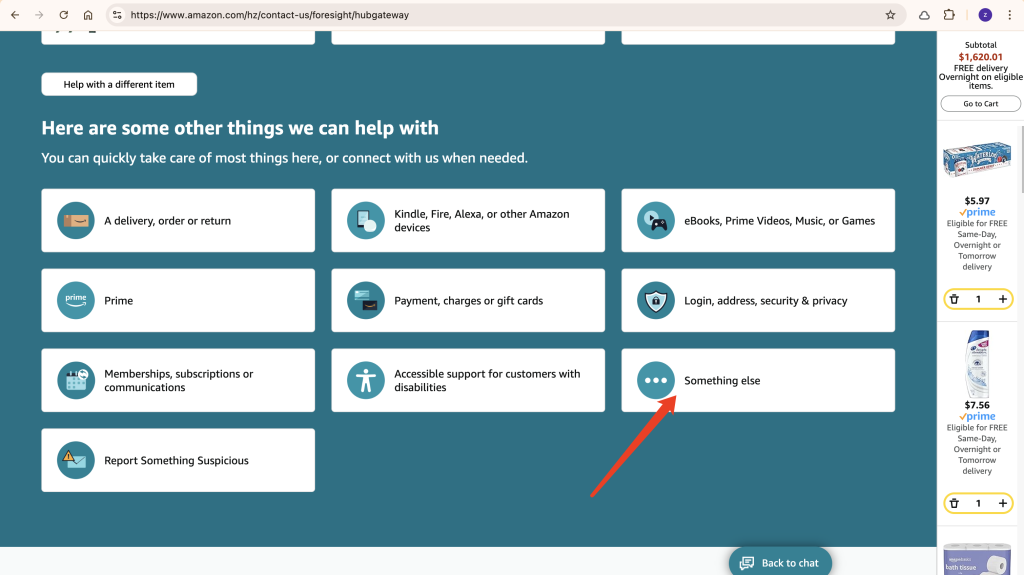Open the browser three-dot menu
Viewport: 1024px width, 575px height.
pyautogui.click(x=1009, y=15)
